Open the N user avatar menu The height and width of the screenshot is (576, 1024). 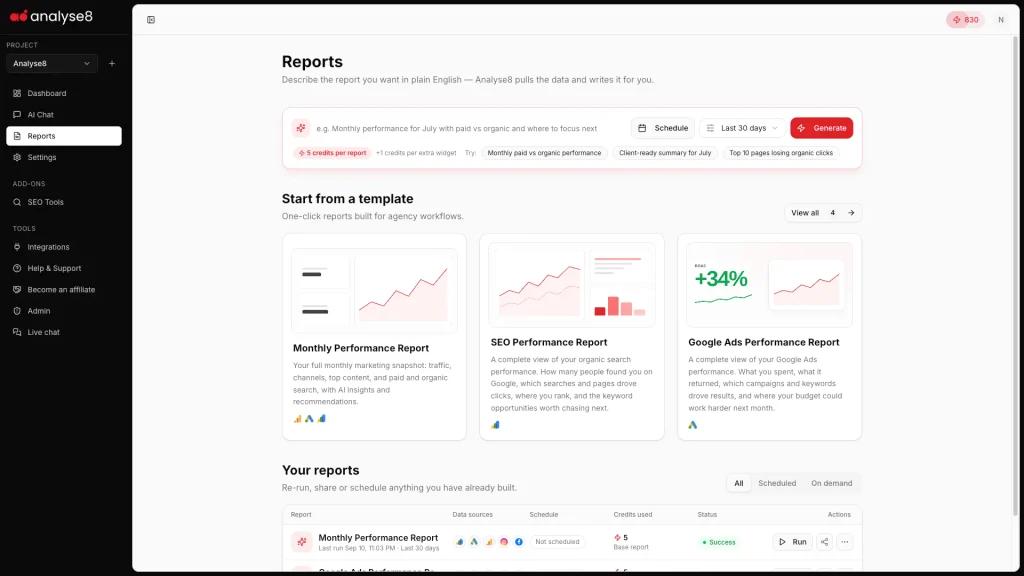(x=1000, y=20)
